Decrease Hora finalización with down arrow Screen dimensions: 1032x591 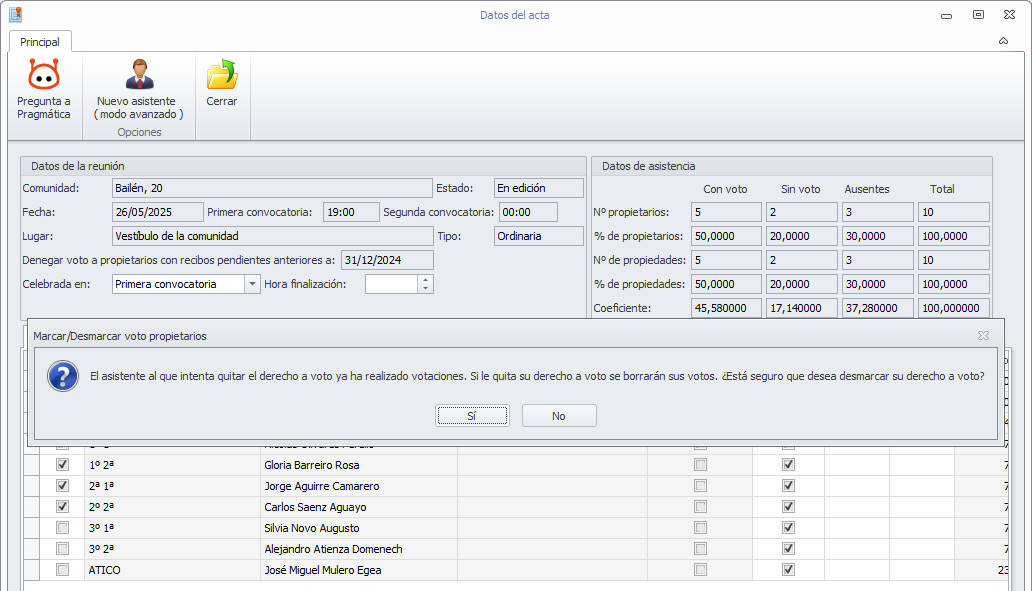(x=425, y=289)
